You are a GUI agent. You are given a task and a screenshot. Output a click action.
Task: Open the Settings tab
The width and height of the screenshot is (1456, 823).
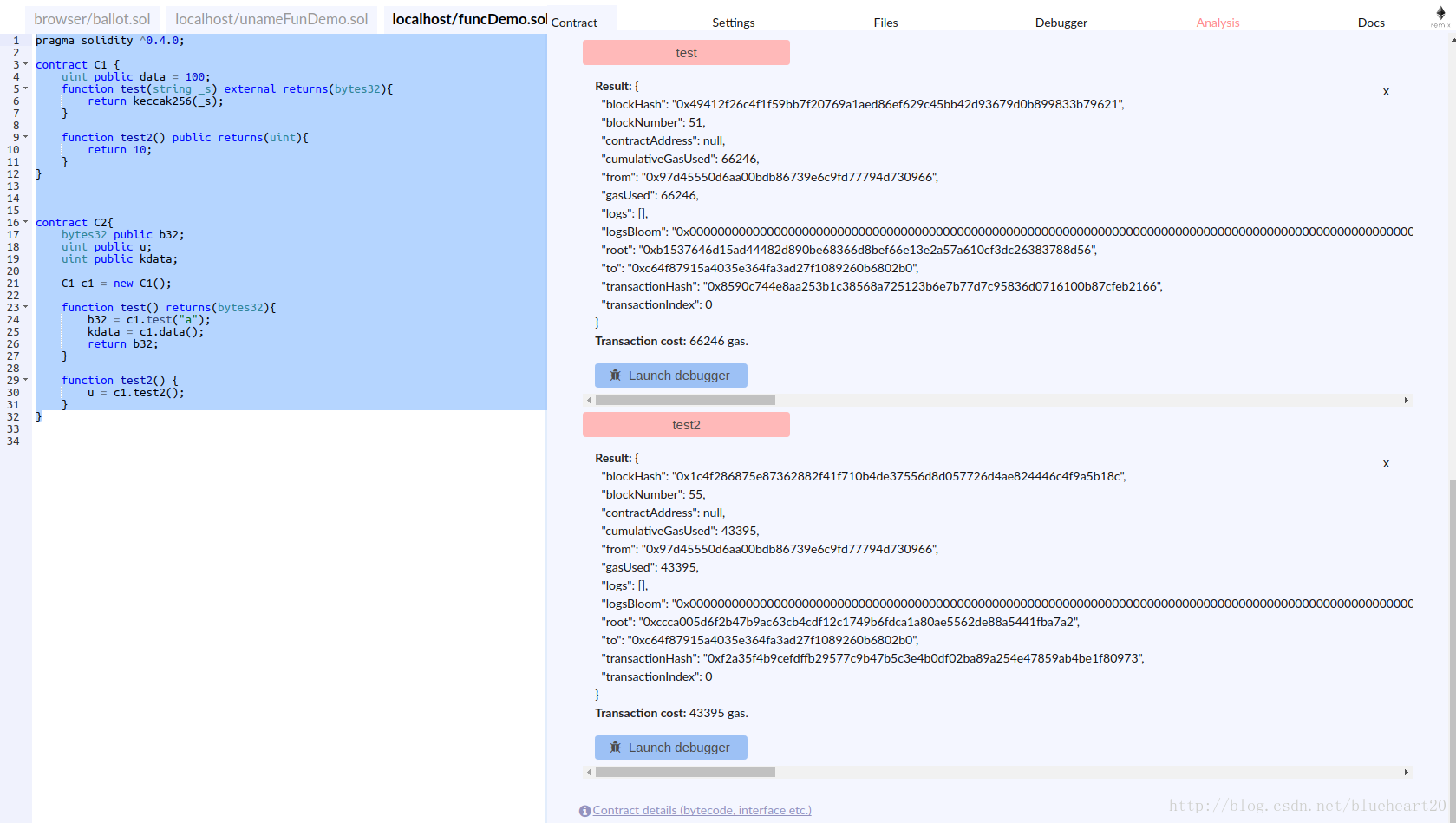tap(734, 23)
